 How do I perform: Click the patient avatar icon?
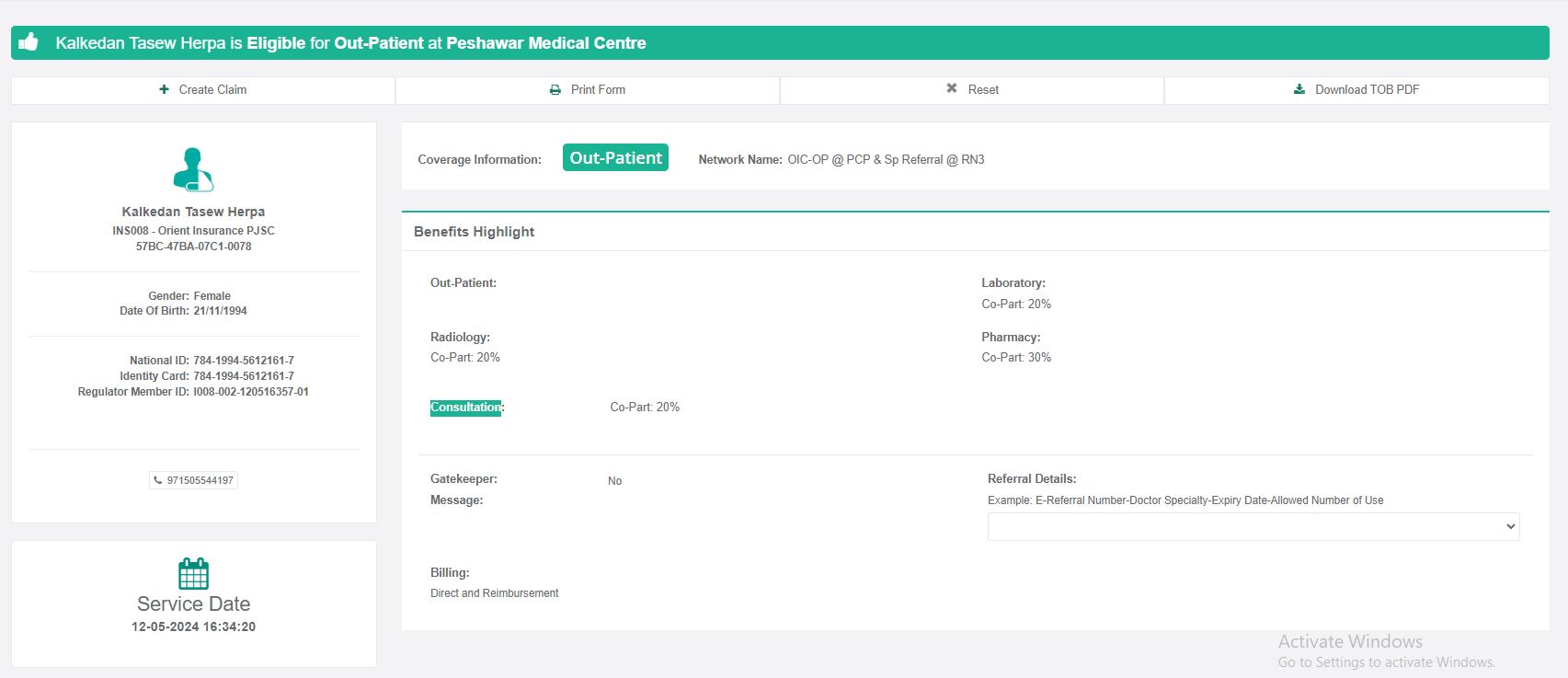point(193,169)
